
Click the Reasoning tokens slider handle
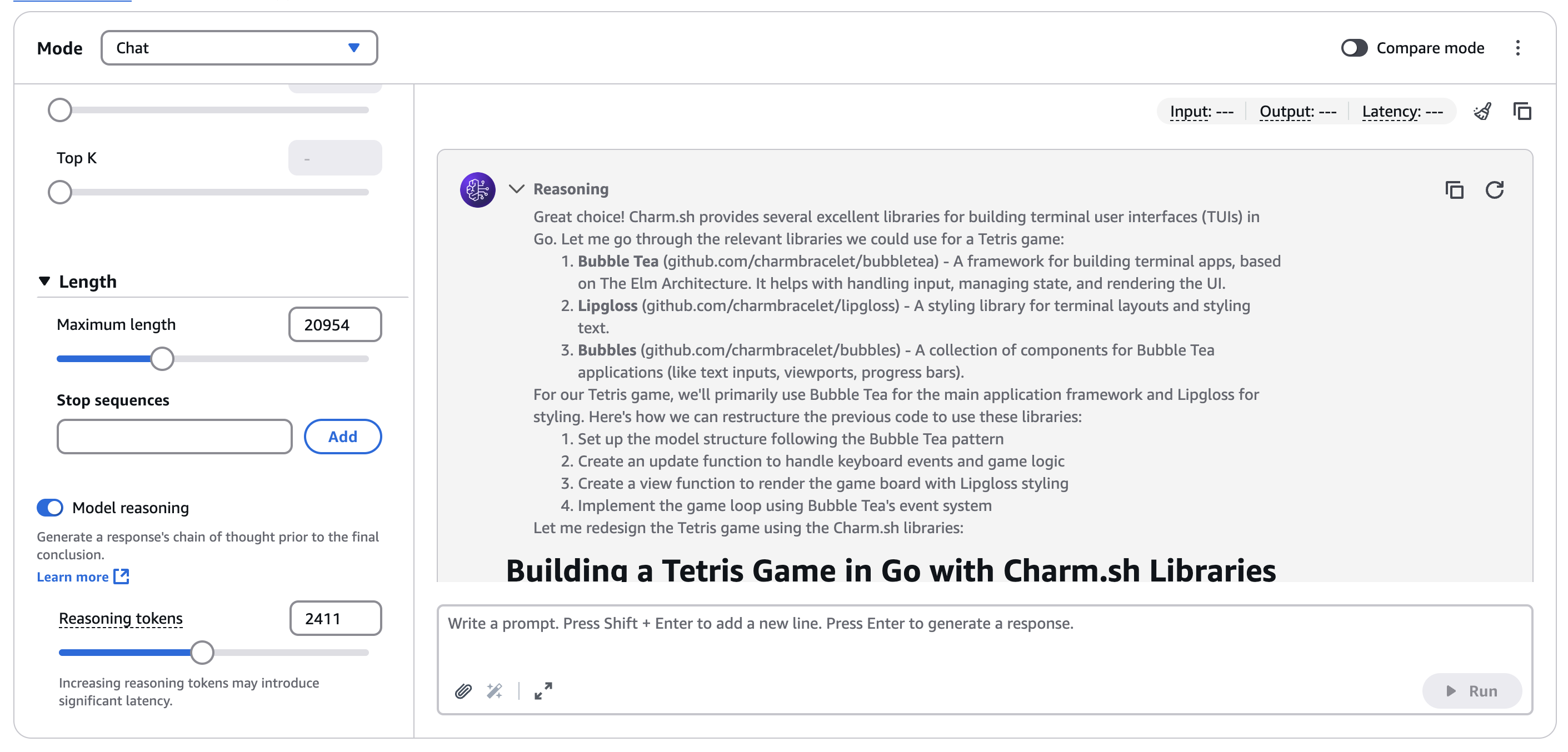pos(202,652)
